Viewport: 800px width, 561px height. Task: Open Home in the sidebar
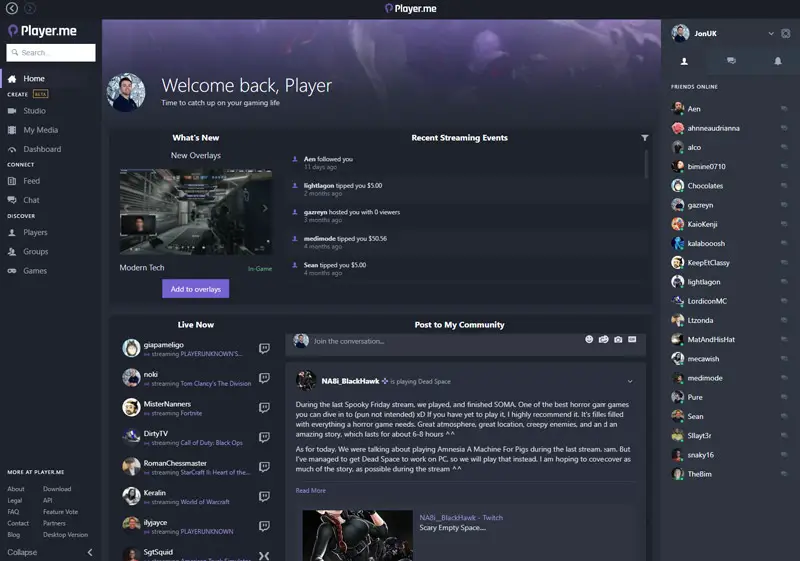pos(33,79)
